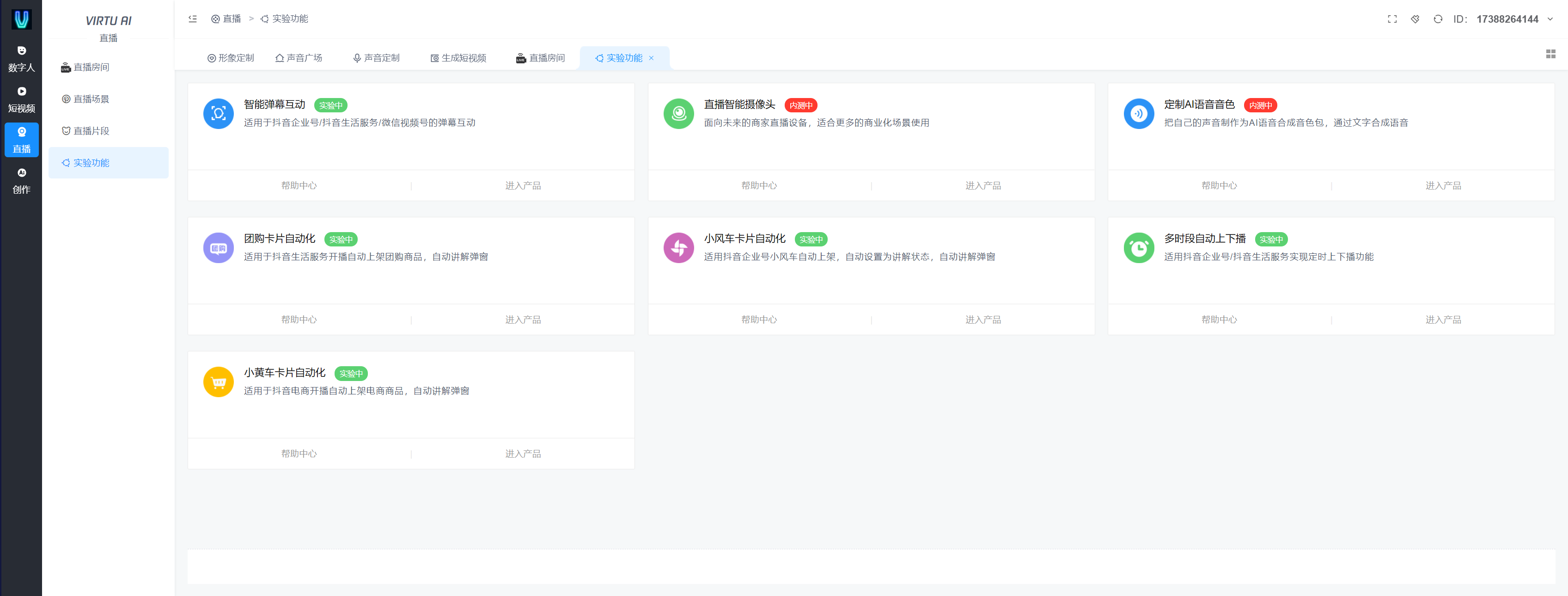Click 进入产品 for 智能弹幕互动
1568x596 pixels.
(523, 186)
